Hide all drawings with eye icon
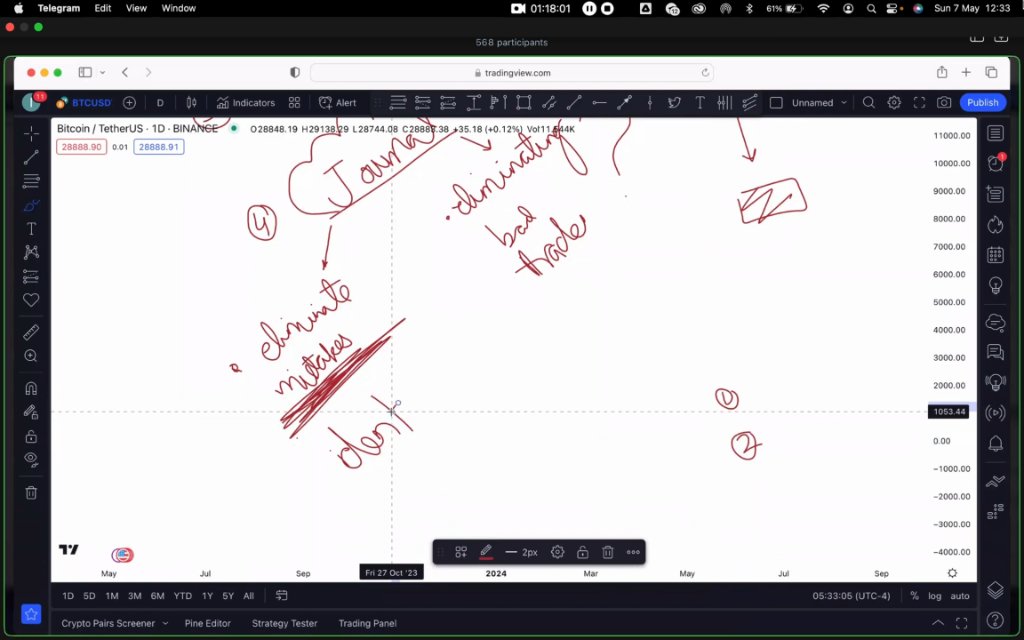 pyautogui.click(x=31, y=459)
